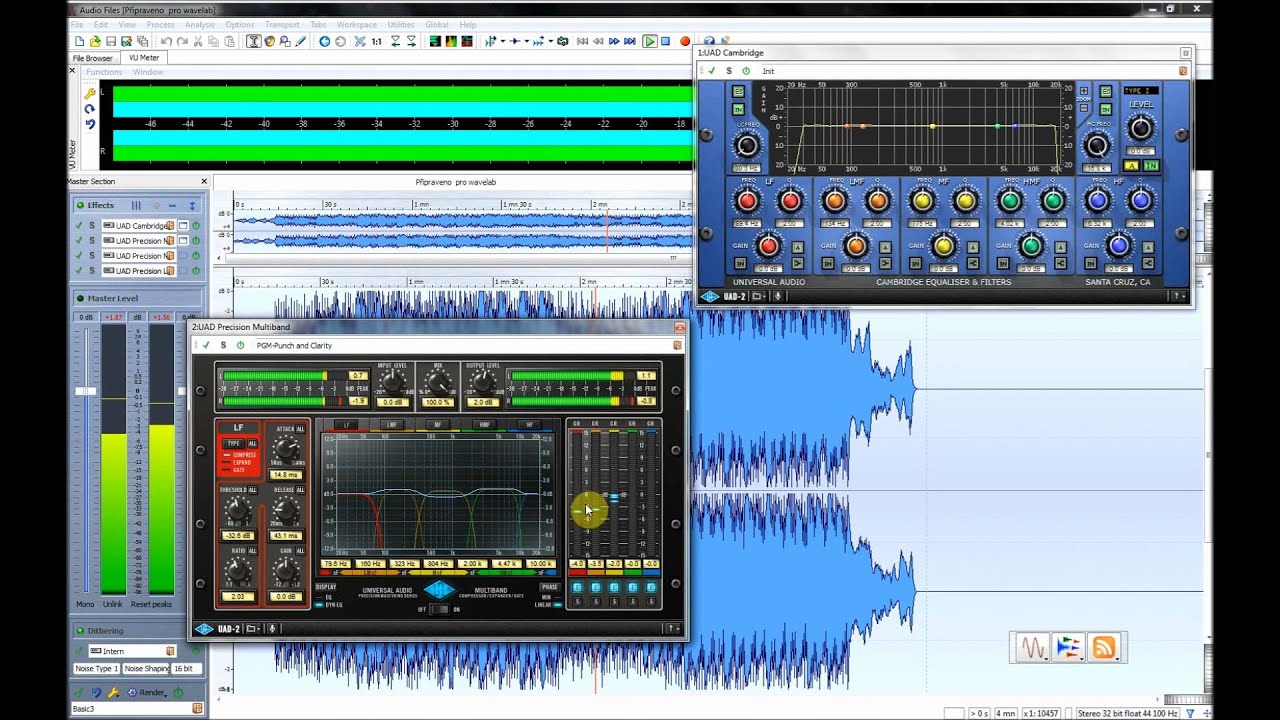Click the yellow wrench settings icon
The height and width of the screenshot is (720, 1280).
(112, 692)
